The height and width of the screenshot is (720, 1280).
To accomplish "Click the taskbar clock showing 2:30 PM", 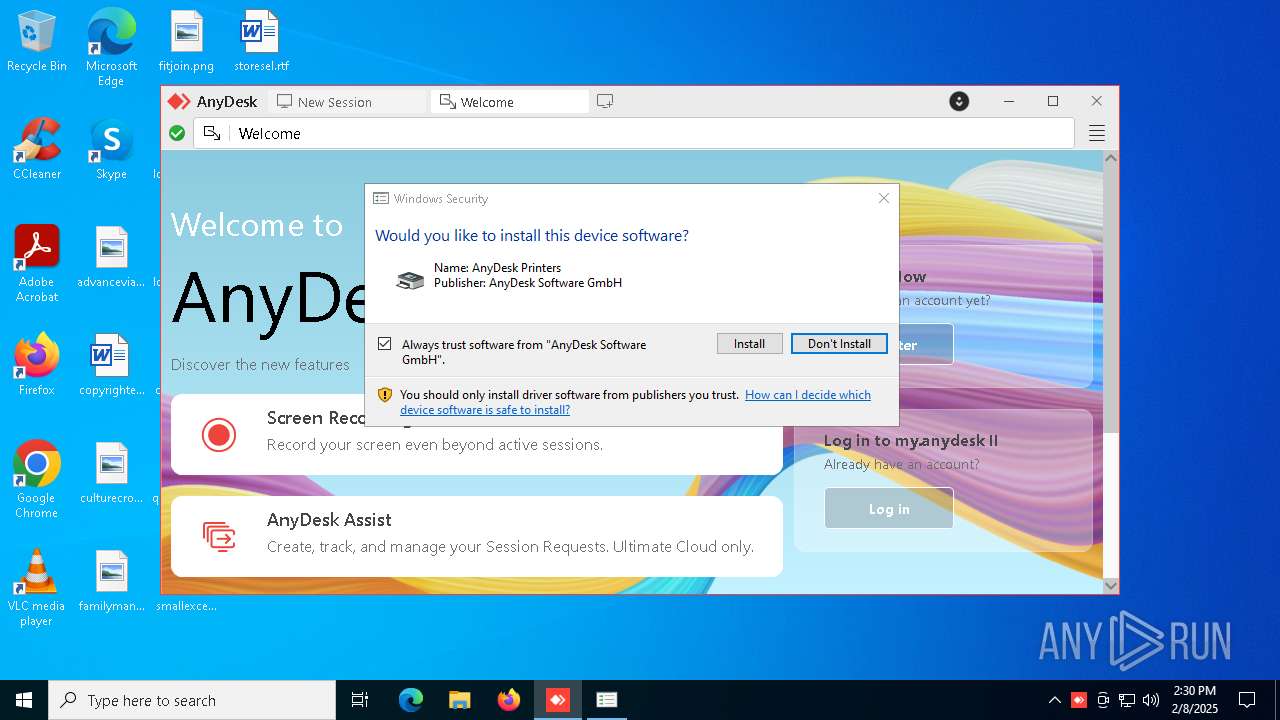I will pyautogui.click(x=1195, y=700).
